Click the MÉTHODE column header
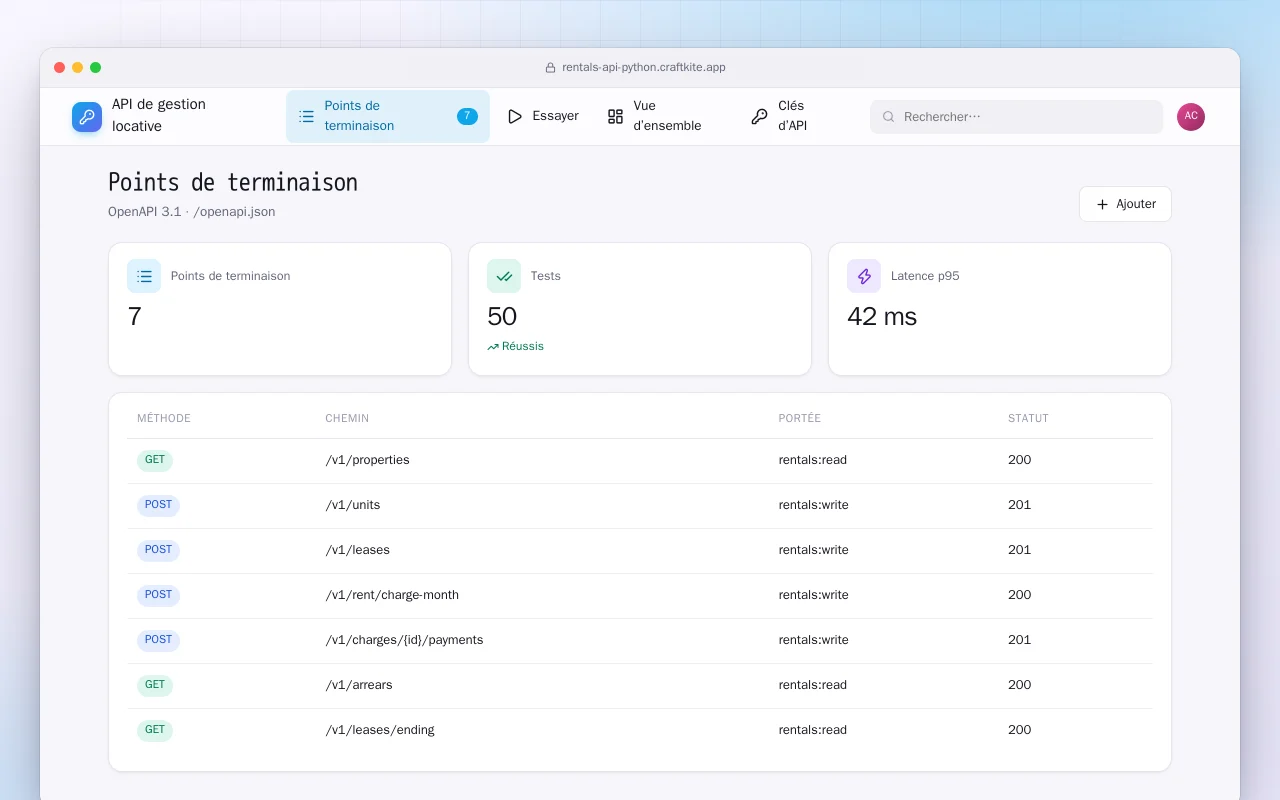This screenshot has height=800, width=1280. coord(164,418)
